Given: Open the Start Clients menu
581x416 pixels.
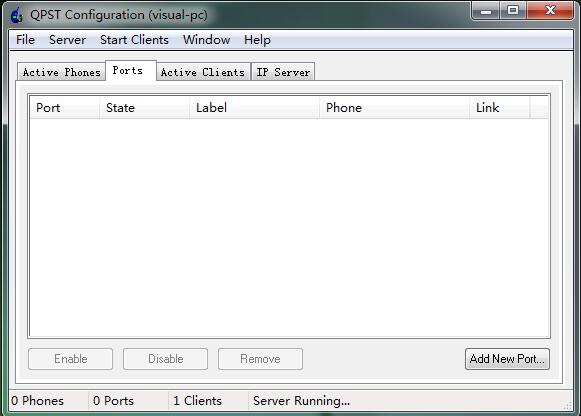Looking at the screenshot, I should tap(134, 40).
